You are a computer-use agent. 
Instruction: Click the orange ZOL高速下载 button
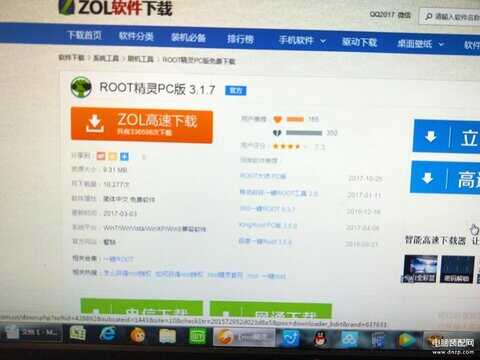coord(142,126)
